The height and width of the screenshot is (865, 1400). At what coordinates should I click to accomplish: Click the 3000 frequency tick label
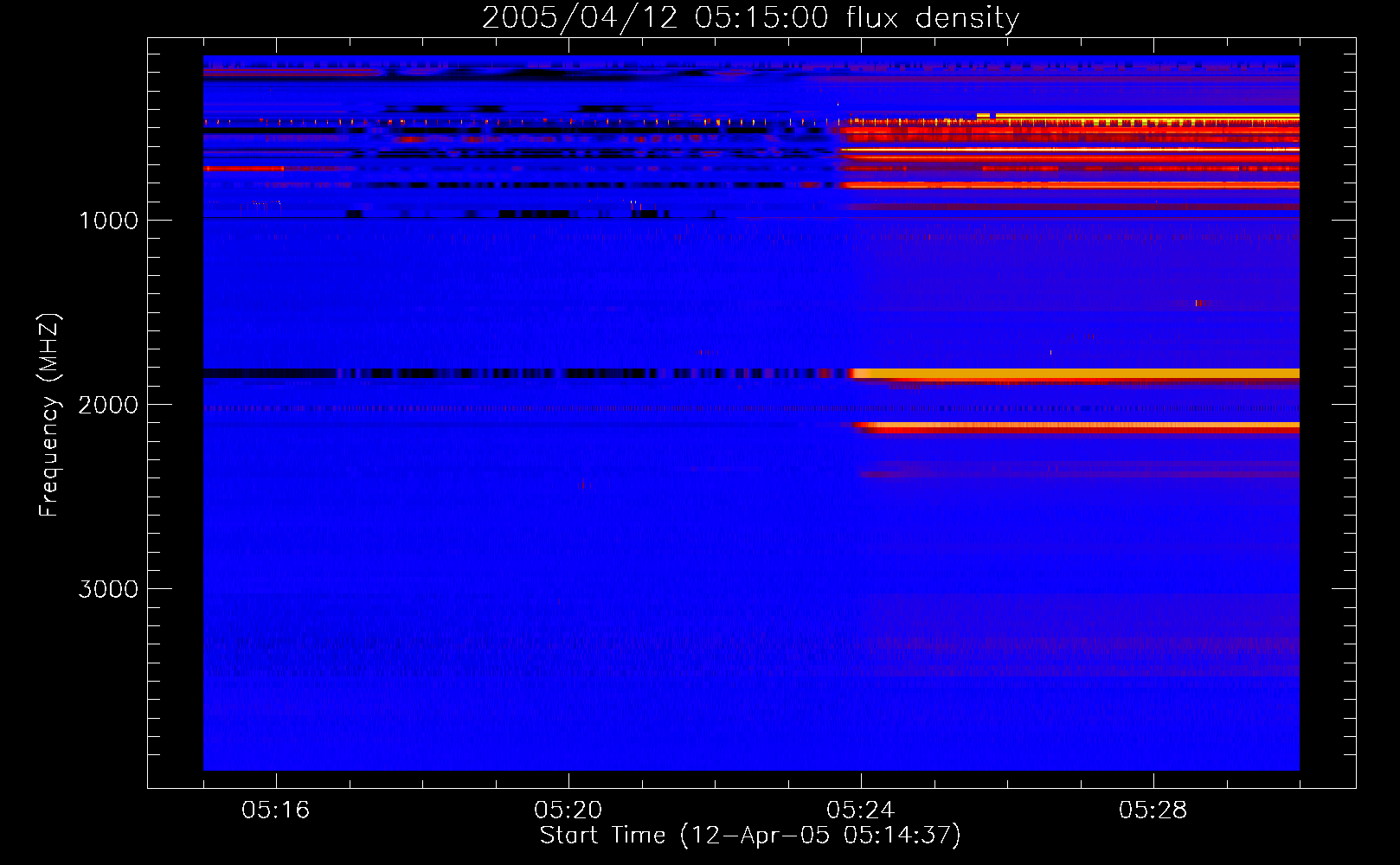point(108,589)
